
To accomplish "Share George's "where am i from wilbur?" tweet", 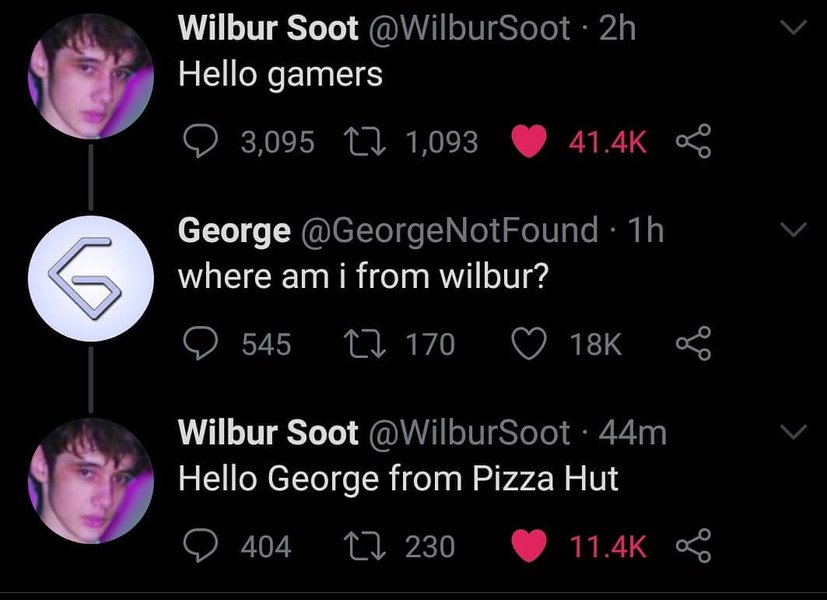I will (690, 344).
